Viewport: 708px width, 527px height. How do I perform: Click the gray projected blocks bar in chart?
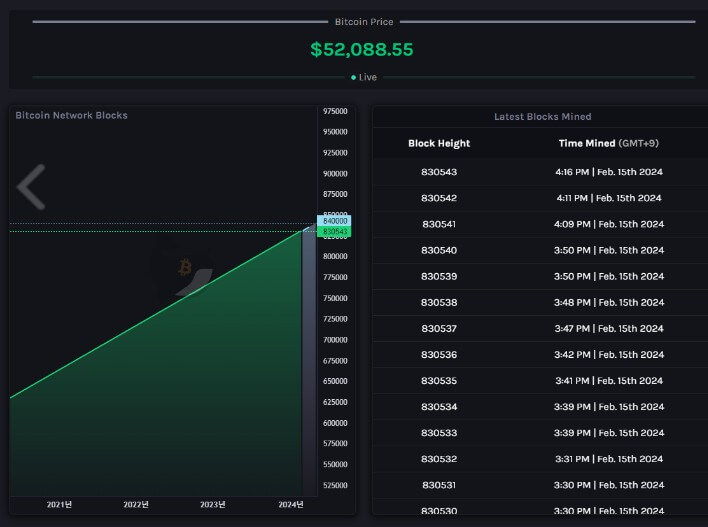[x=309, y=361]
